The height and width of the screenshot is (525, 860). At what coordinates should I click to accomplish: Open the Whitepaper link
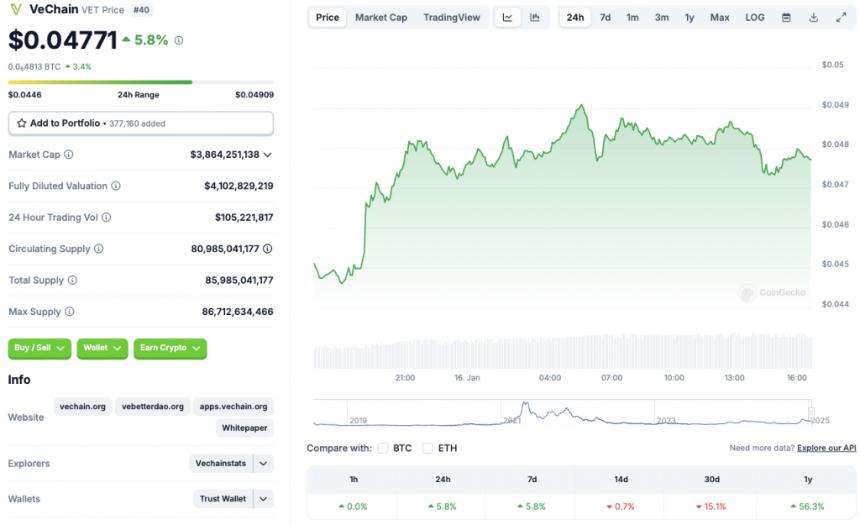pos(245,428)
